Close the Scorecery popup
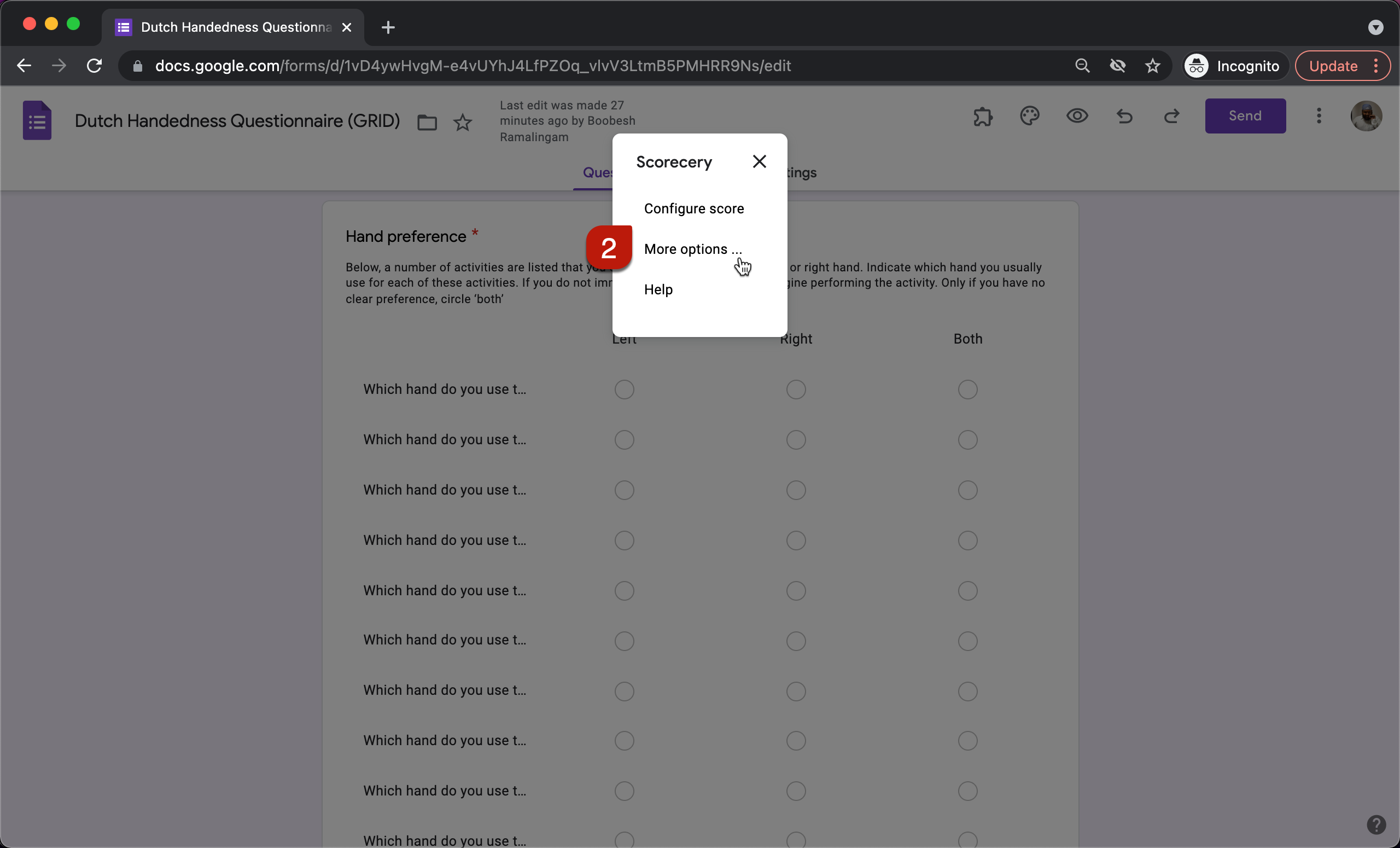1400x848 pixels. click(759, 161)
